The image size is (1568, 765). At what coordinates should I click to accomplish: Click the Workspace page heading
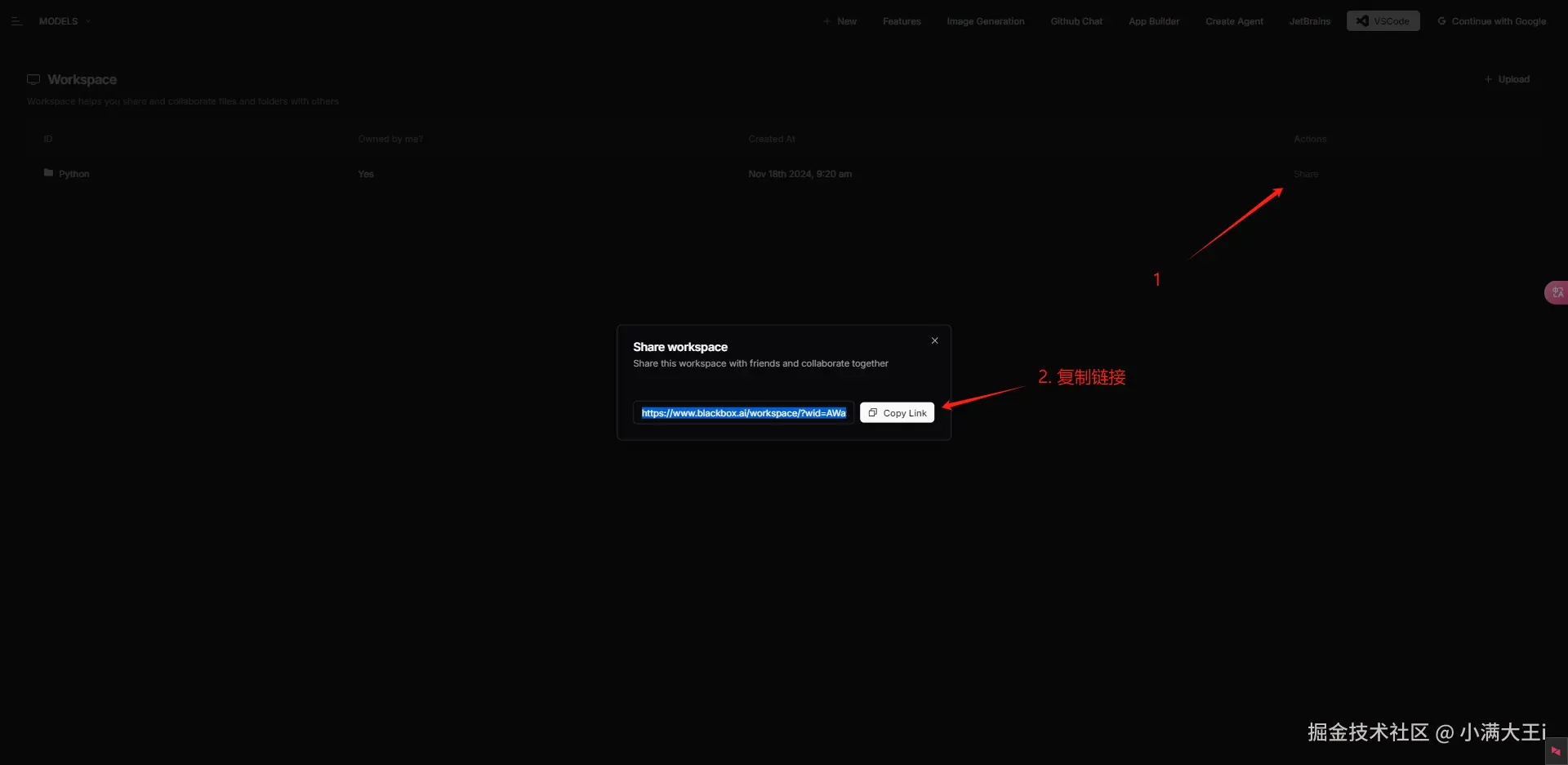[82, 79]
